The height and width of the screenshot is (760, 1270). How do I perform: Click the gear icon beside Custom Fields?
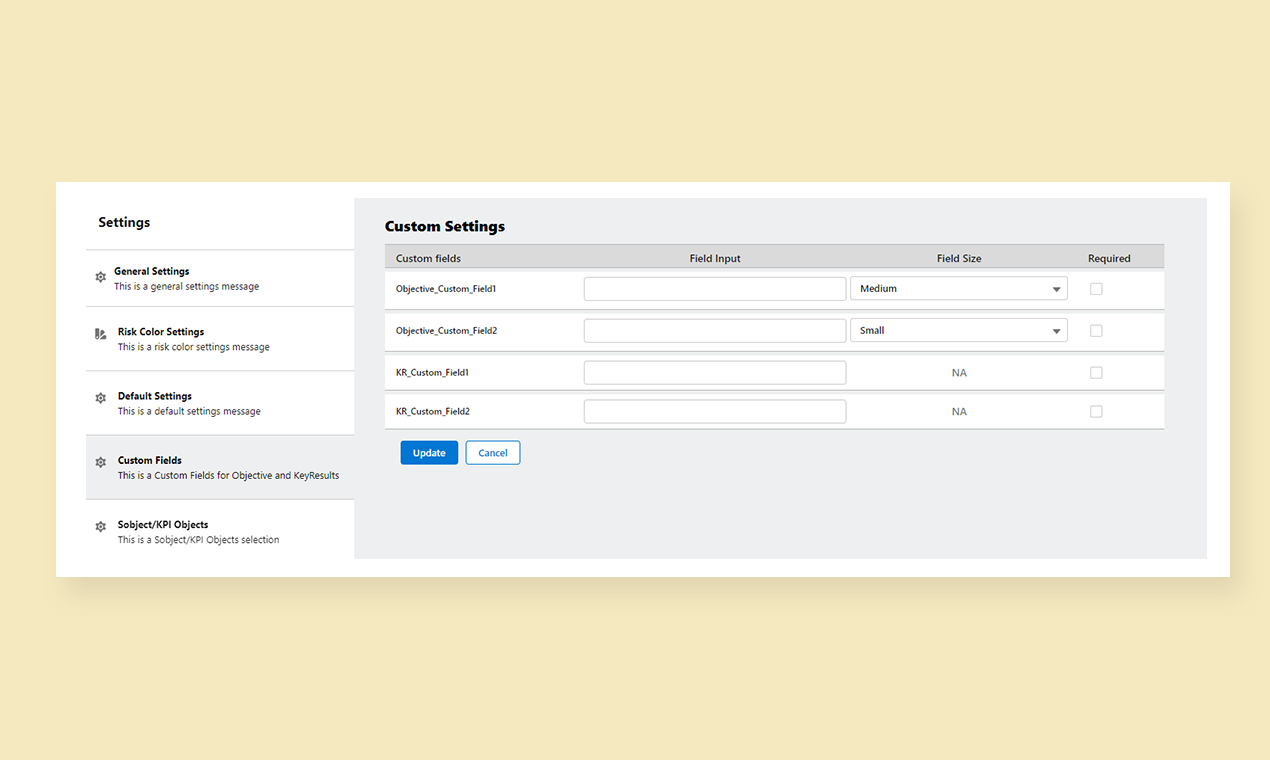click(x=100, y=463)
